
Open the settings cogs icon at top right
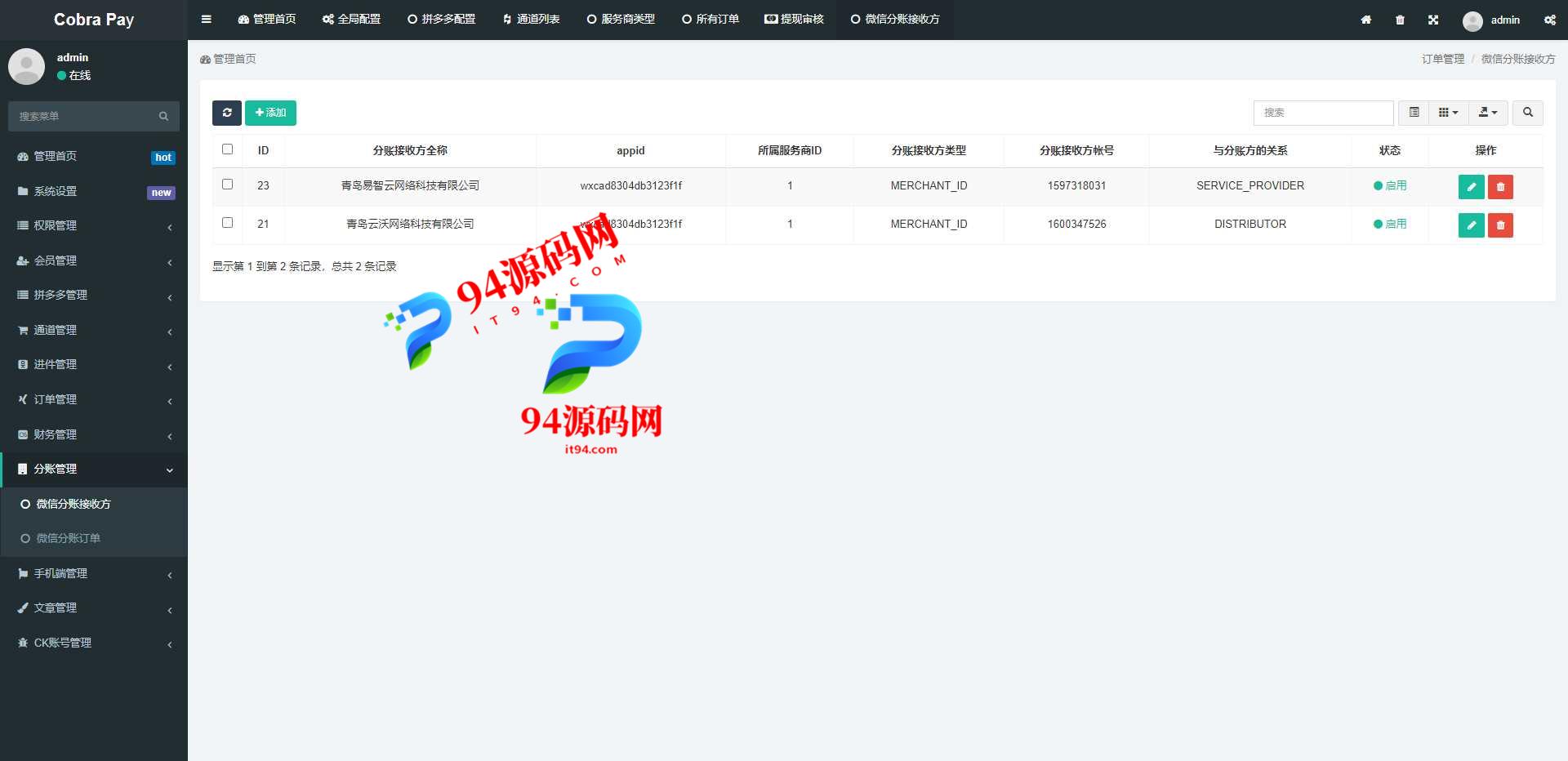(1550, 20)
